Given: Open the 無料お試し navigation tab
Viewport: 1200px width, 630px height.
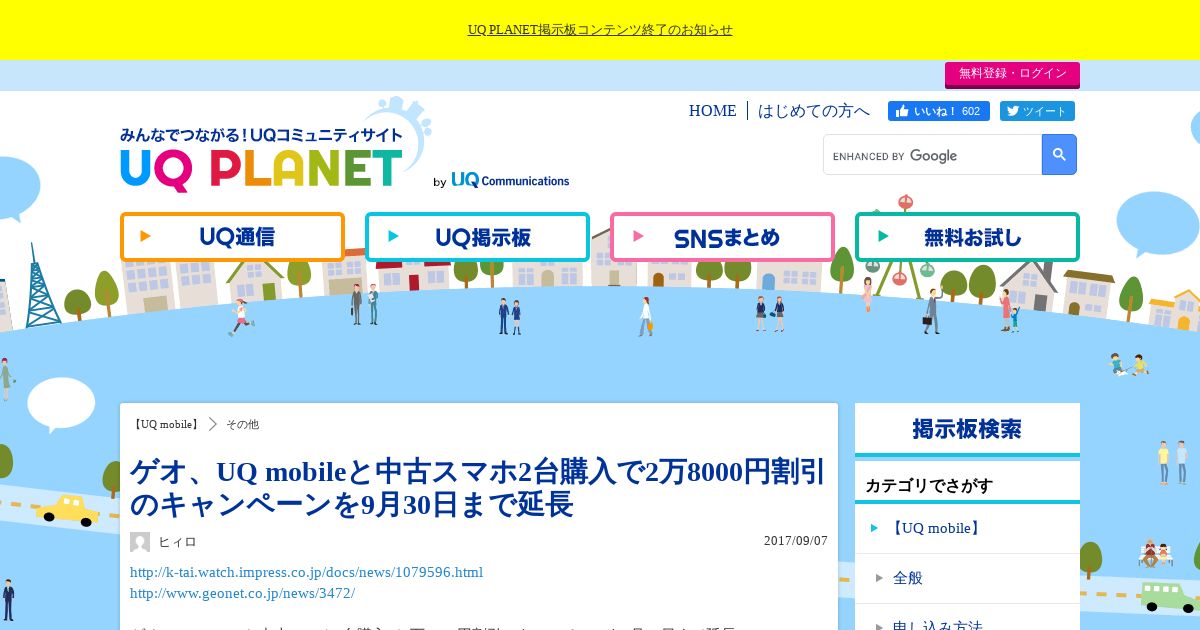Looking at the screenshot, I should 967,237.
